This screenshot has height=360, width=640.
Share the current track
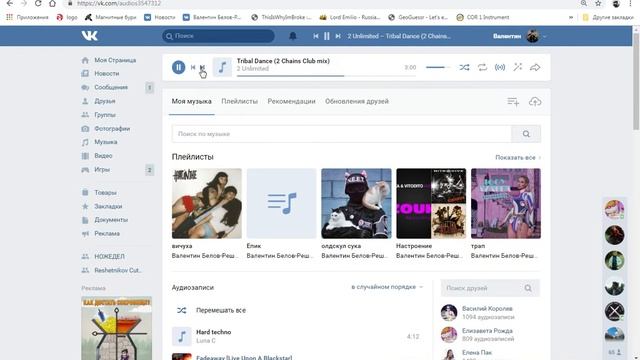point(535,67)
